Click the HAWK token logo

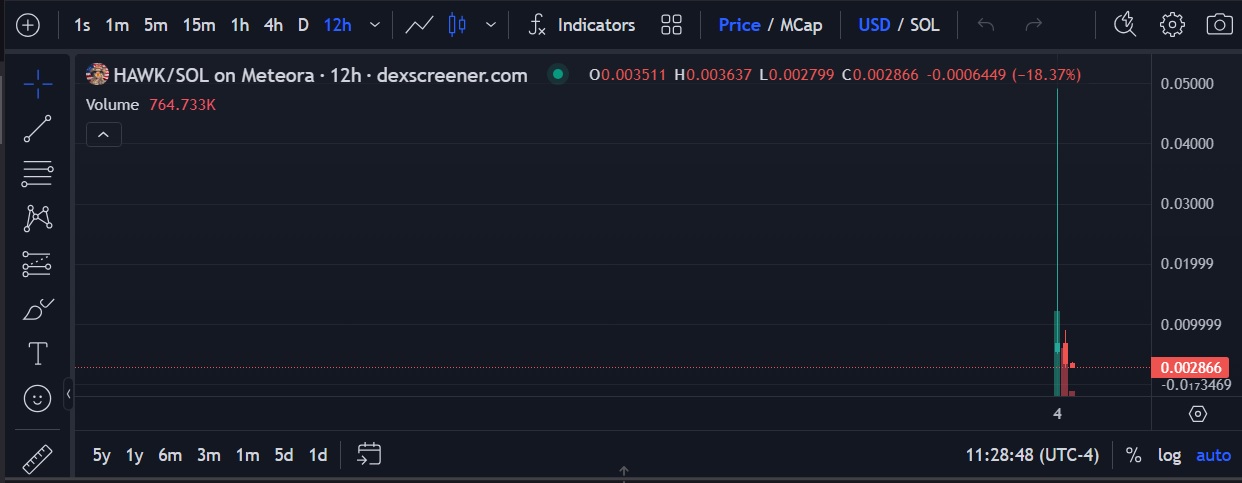[x=97, y=74]
